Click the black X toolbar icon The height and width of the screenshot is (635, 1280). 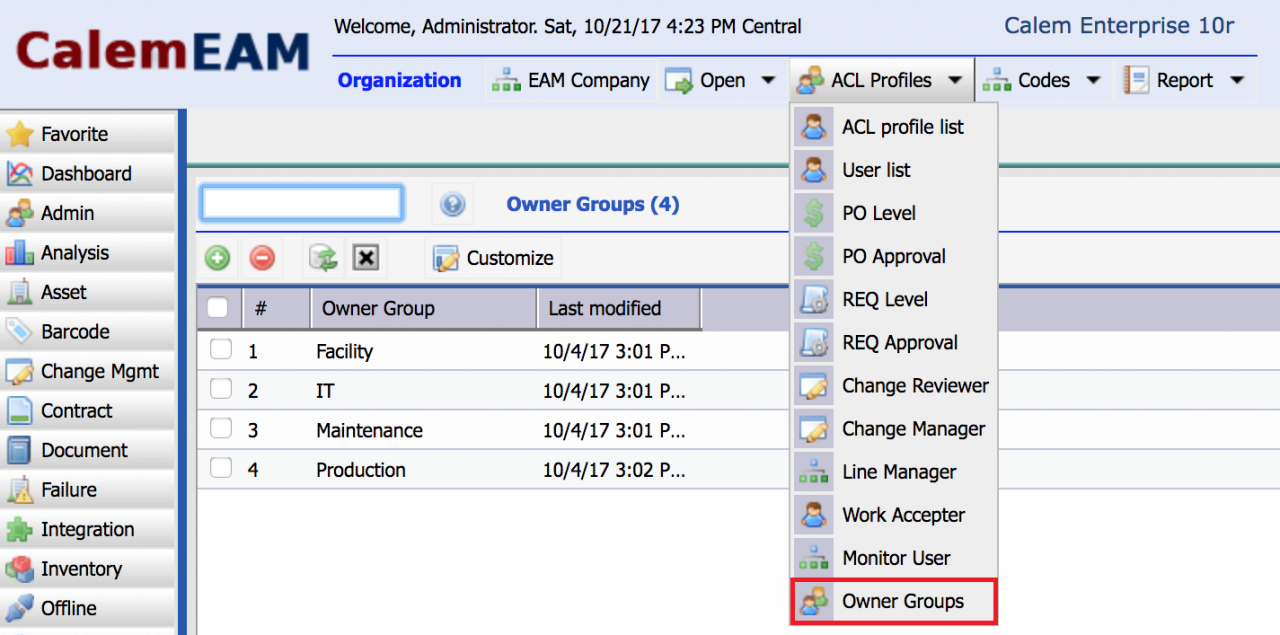367,258
